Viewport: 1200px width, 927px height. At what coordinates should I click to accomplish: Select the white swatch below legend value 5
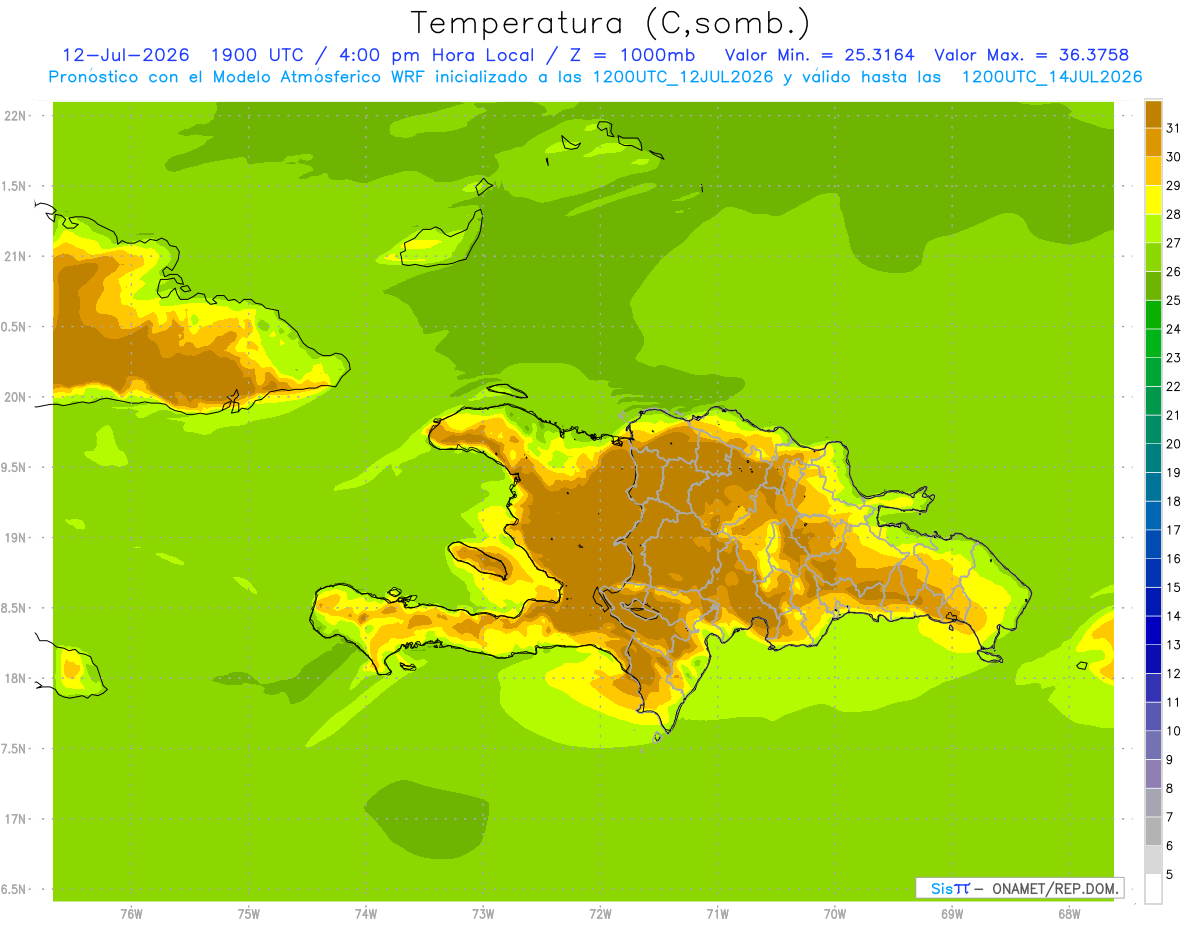point(1153,889)
